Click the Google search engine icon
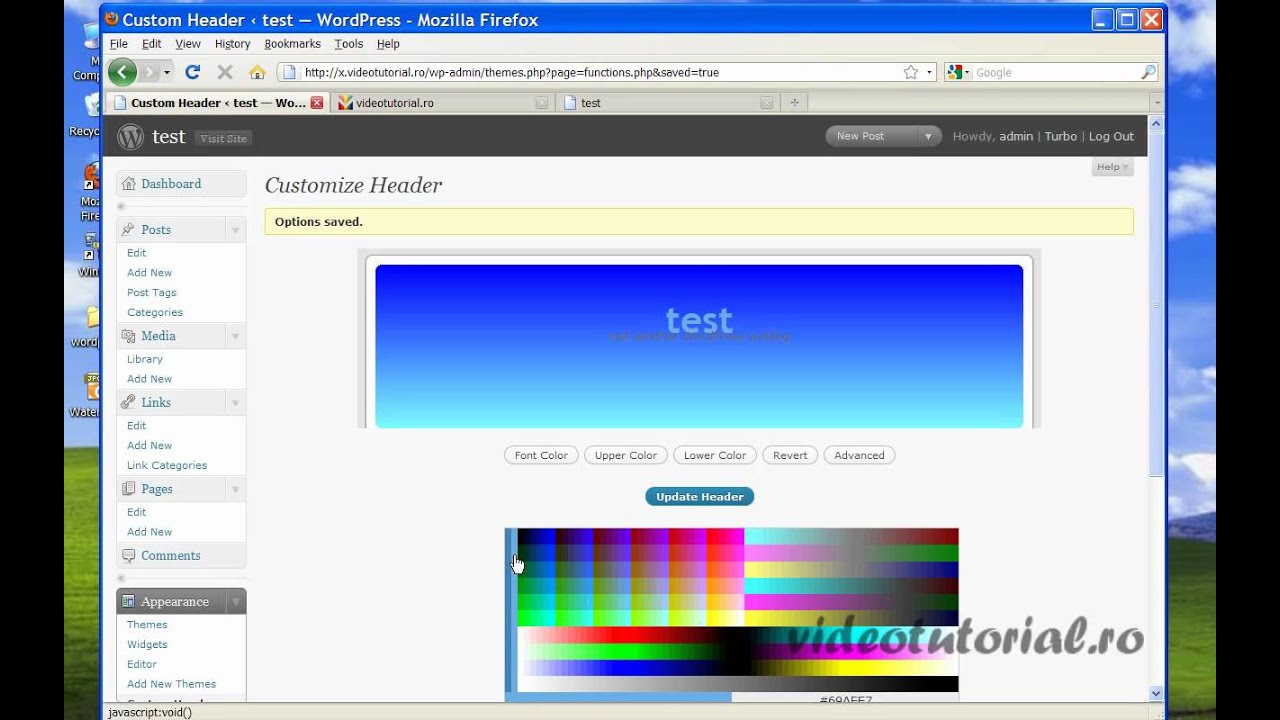 (955, 72)
